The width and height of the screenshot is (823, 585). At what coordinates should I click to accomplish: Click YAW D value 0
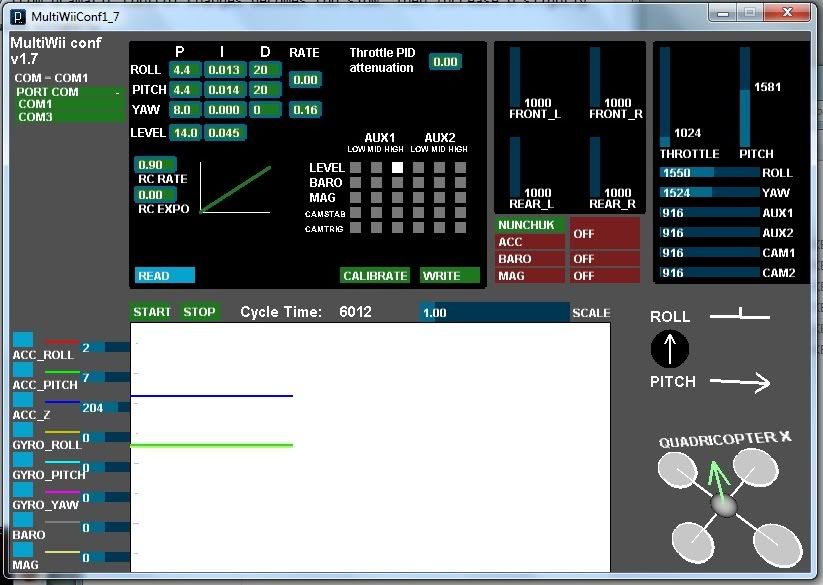[x=265, y=110]
